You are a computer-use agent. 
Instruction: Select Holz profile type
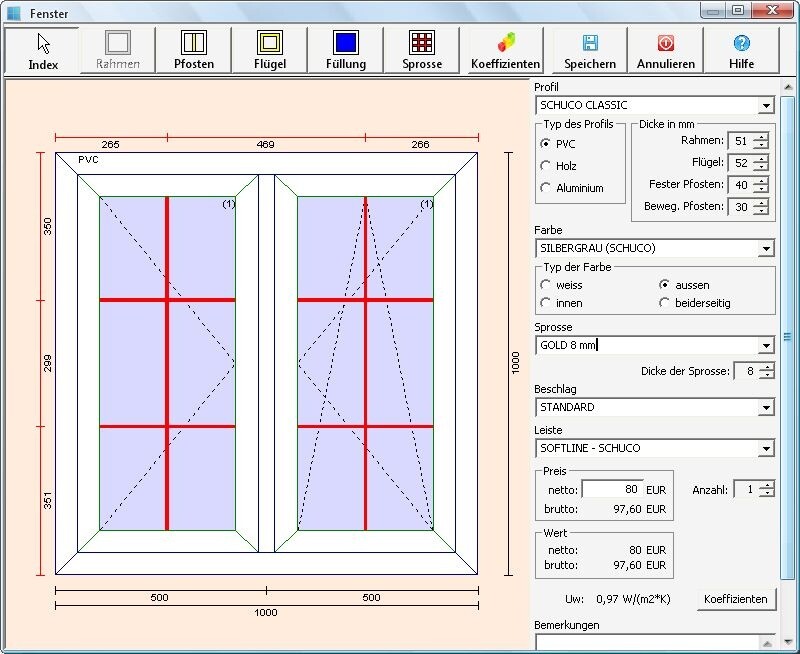click(545, 166)
